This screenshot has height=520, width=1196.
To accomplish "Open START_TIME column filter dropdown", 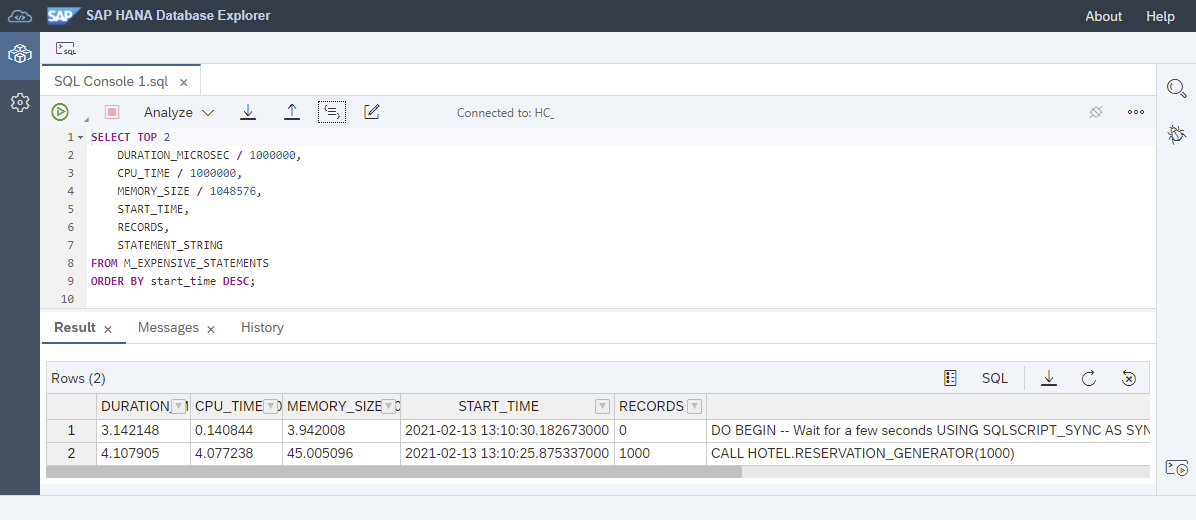I will click(x=603, y=406).
